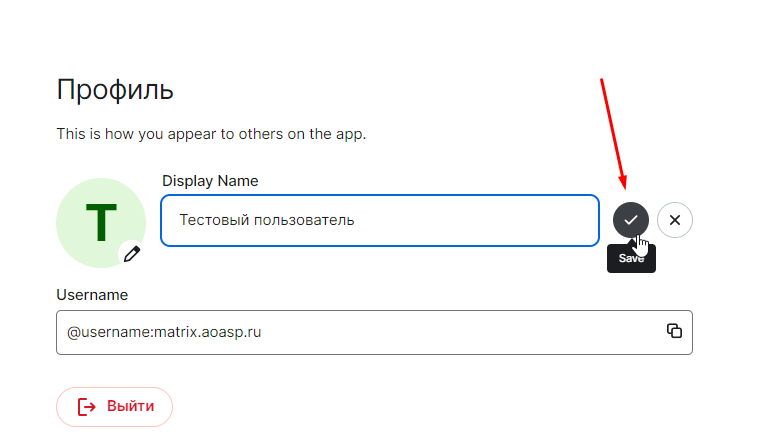761x445 pixels.
Task: Click into the Username field
Action: coord(374,332)
